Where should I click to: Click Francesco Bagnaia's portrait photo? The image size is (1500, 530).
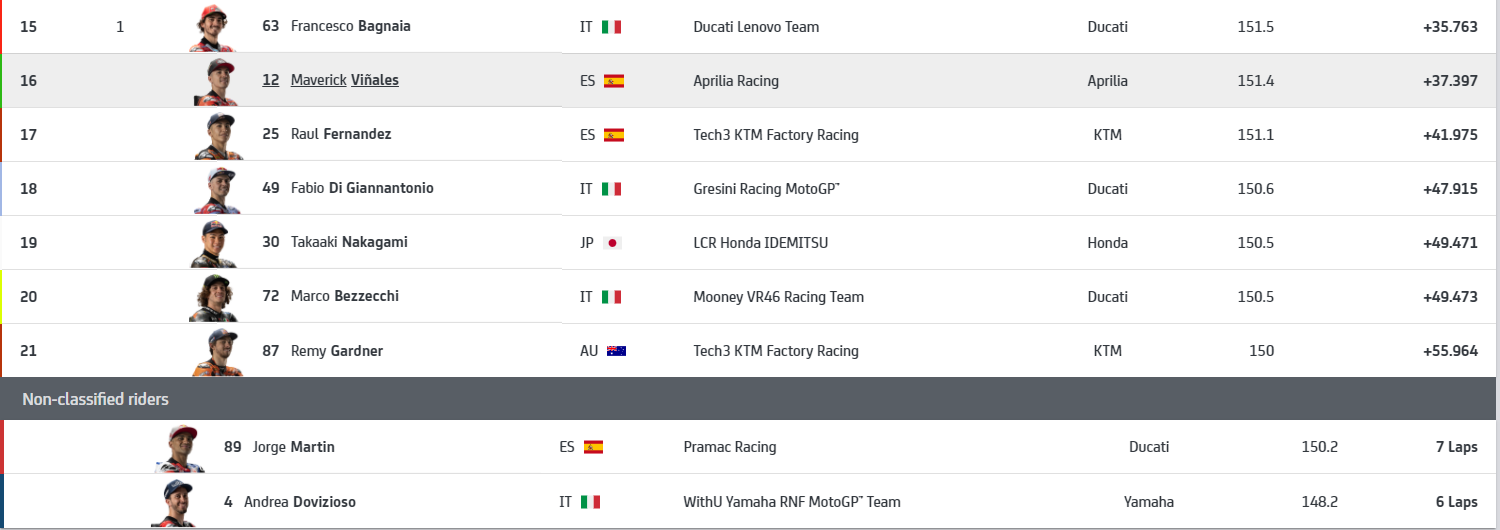click(x=211, y=28)
